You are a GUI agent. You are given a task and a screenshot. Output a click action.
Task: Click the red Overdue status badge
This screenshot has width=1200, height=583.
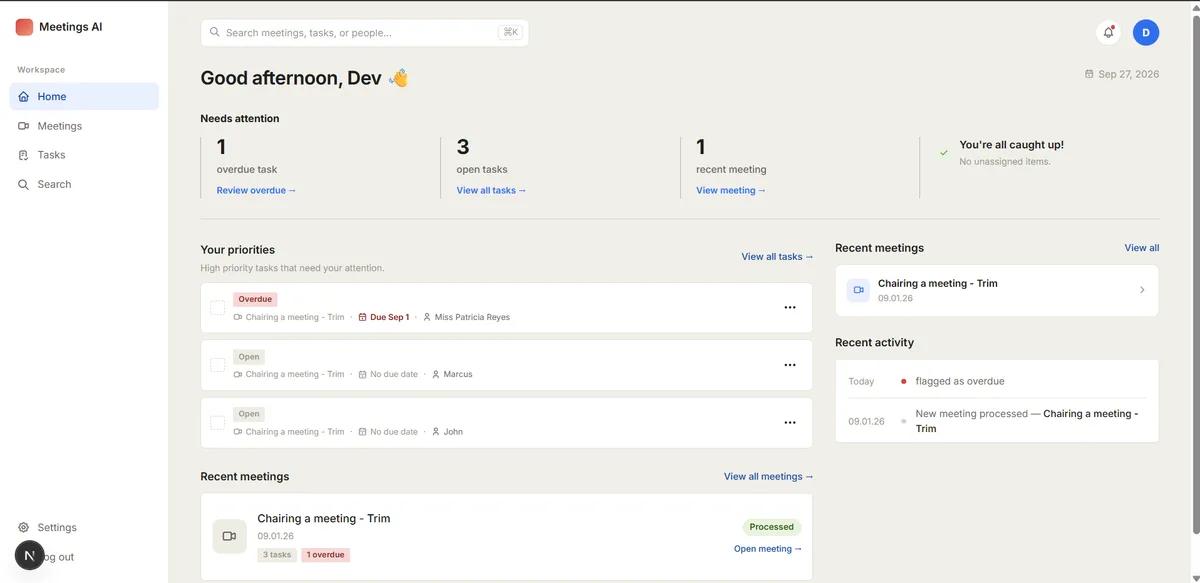[255, 299]
